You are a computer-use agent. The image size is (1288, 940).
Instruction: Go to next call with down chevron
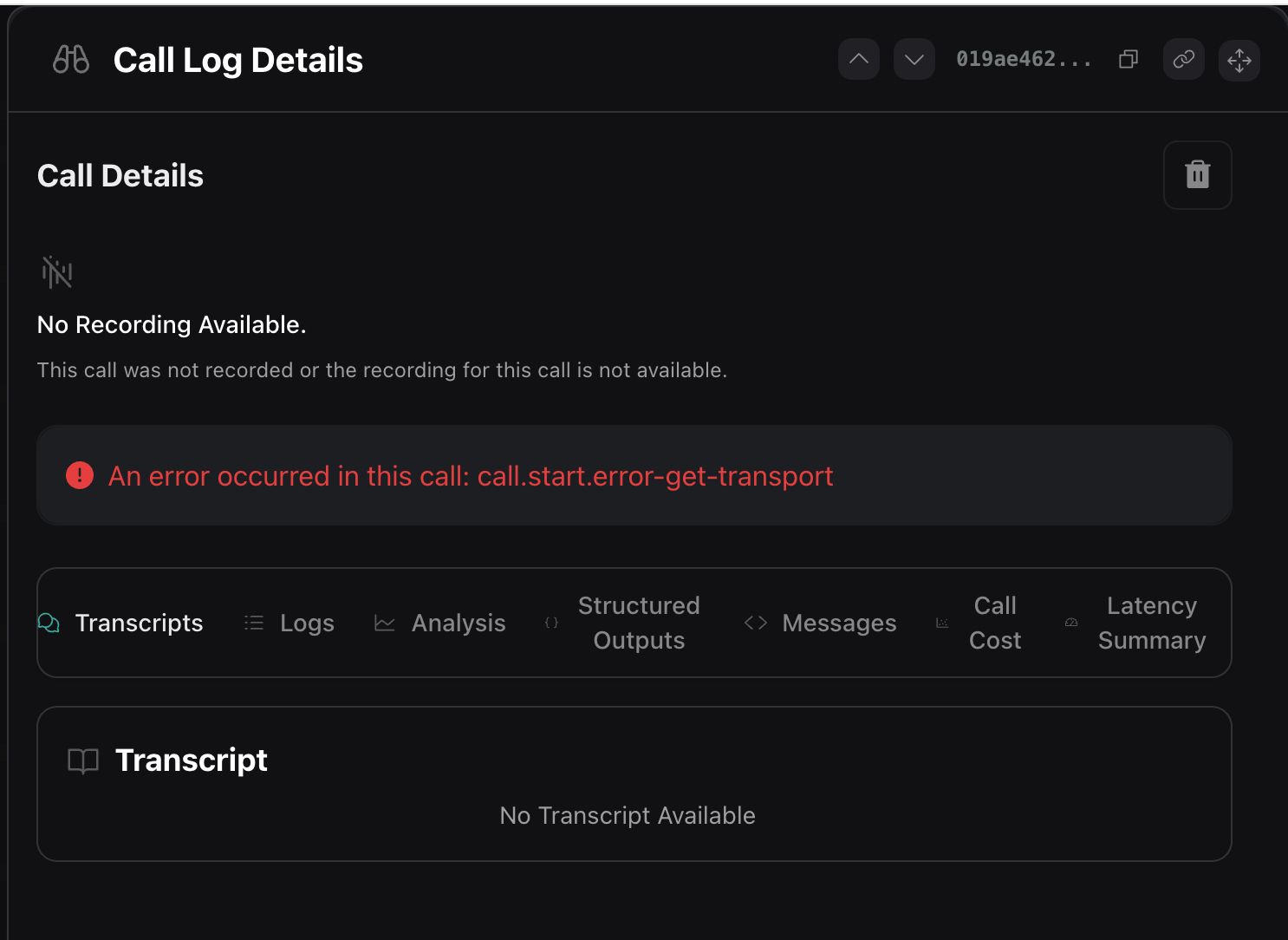(x=914, y=60)
